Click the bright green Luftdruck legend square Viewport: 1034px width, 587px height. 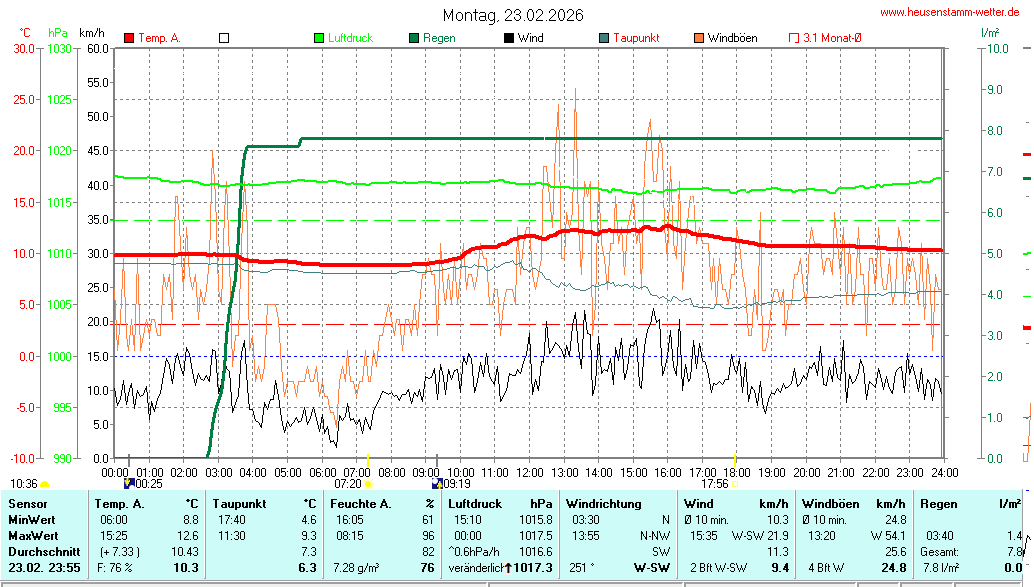click(319, 38)
